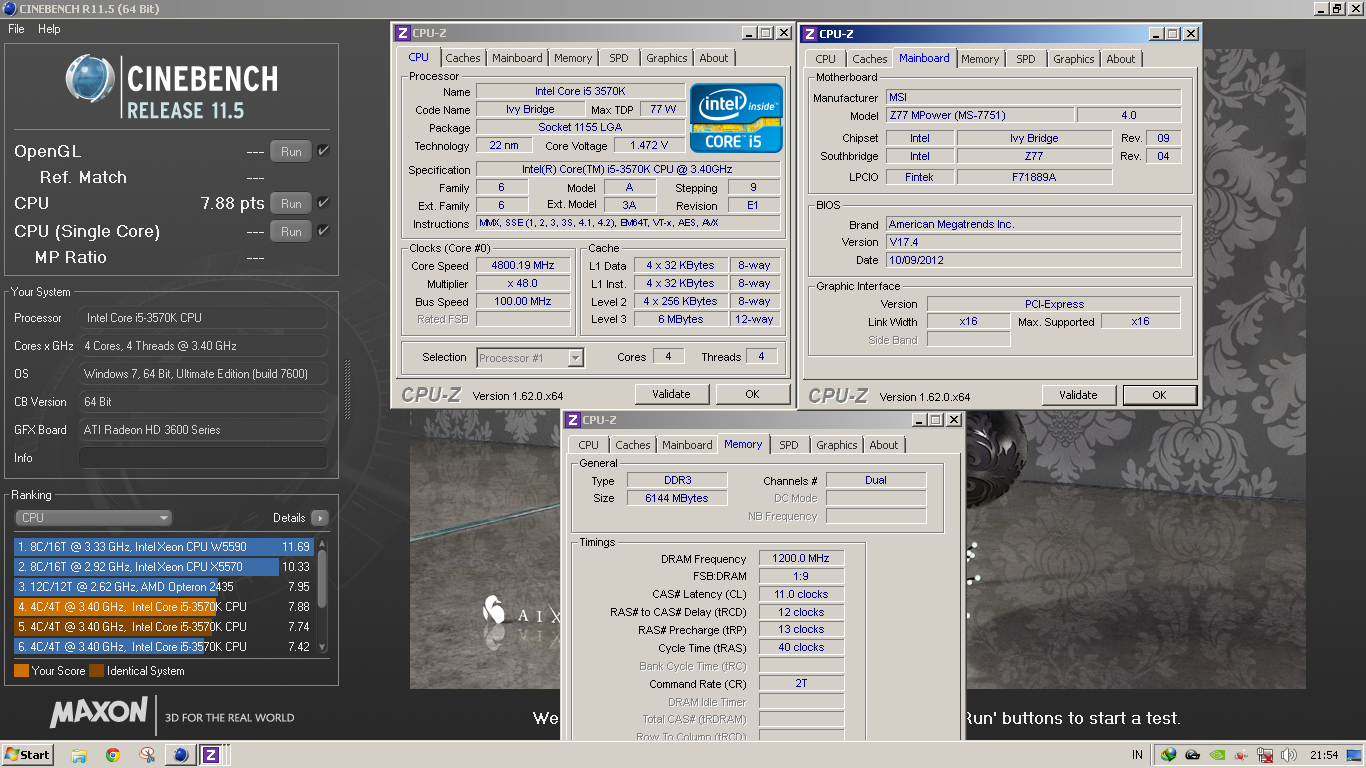Screen dimensions: 1366x768
Task: Open Internet Download Manager tray icon
Action: (1169, 755)
